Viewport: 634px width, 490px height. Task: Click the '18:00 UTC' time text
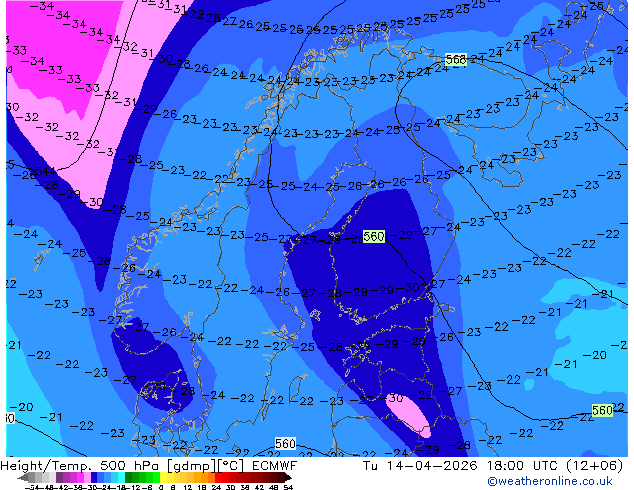pos(524,466)
